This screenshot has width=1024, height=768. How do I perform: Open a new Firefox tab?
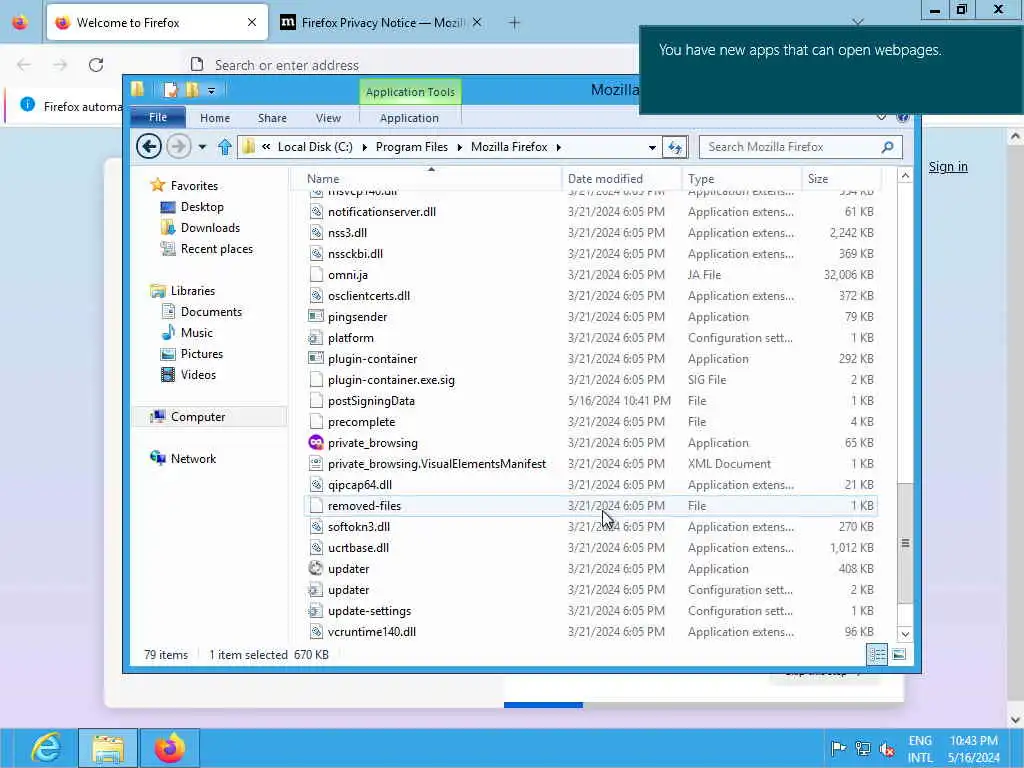(514, 23)
